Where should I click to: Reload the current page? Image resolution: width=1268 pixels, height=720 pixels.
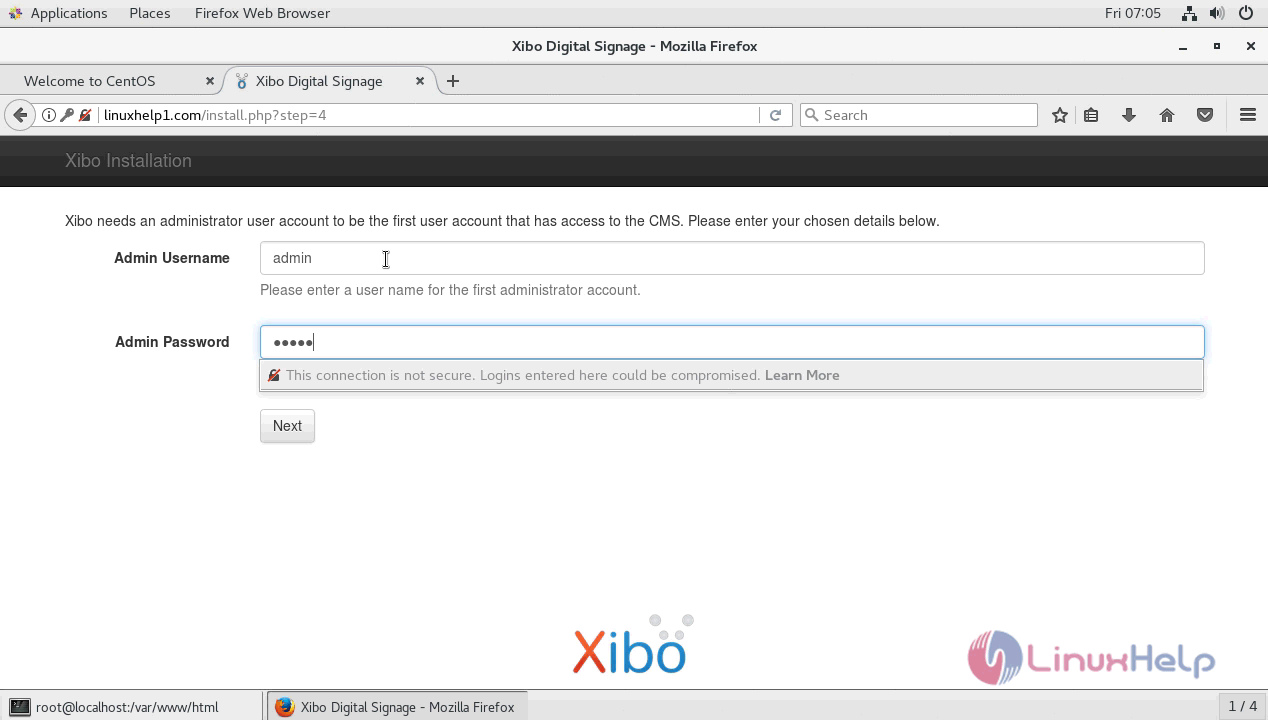[775, 115]
